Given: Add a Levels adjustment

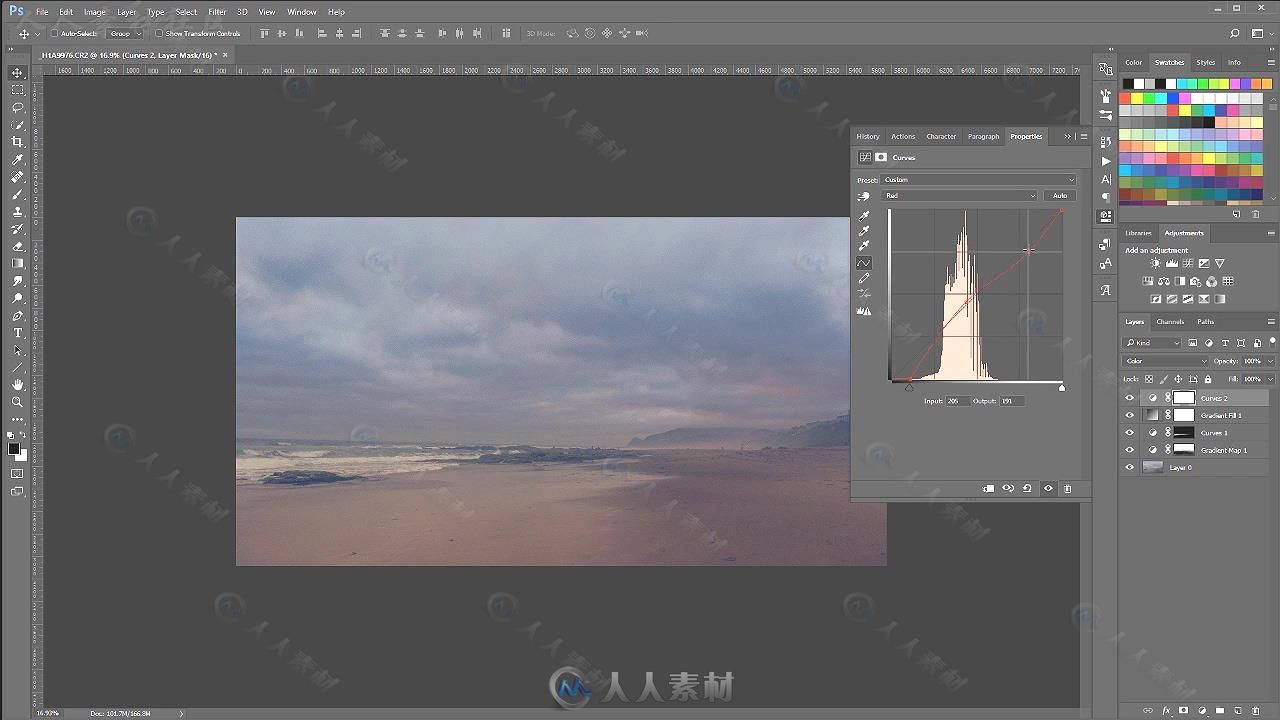Looking at the screenshot, I should click(x=1172, y=263).
